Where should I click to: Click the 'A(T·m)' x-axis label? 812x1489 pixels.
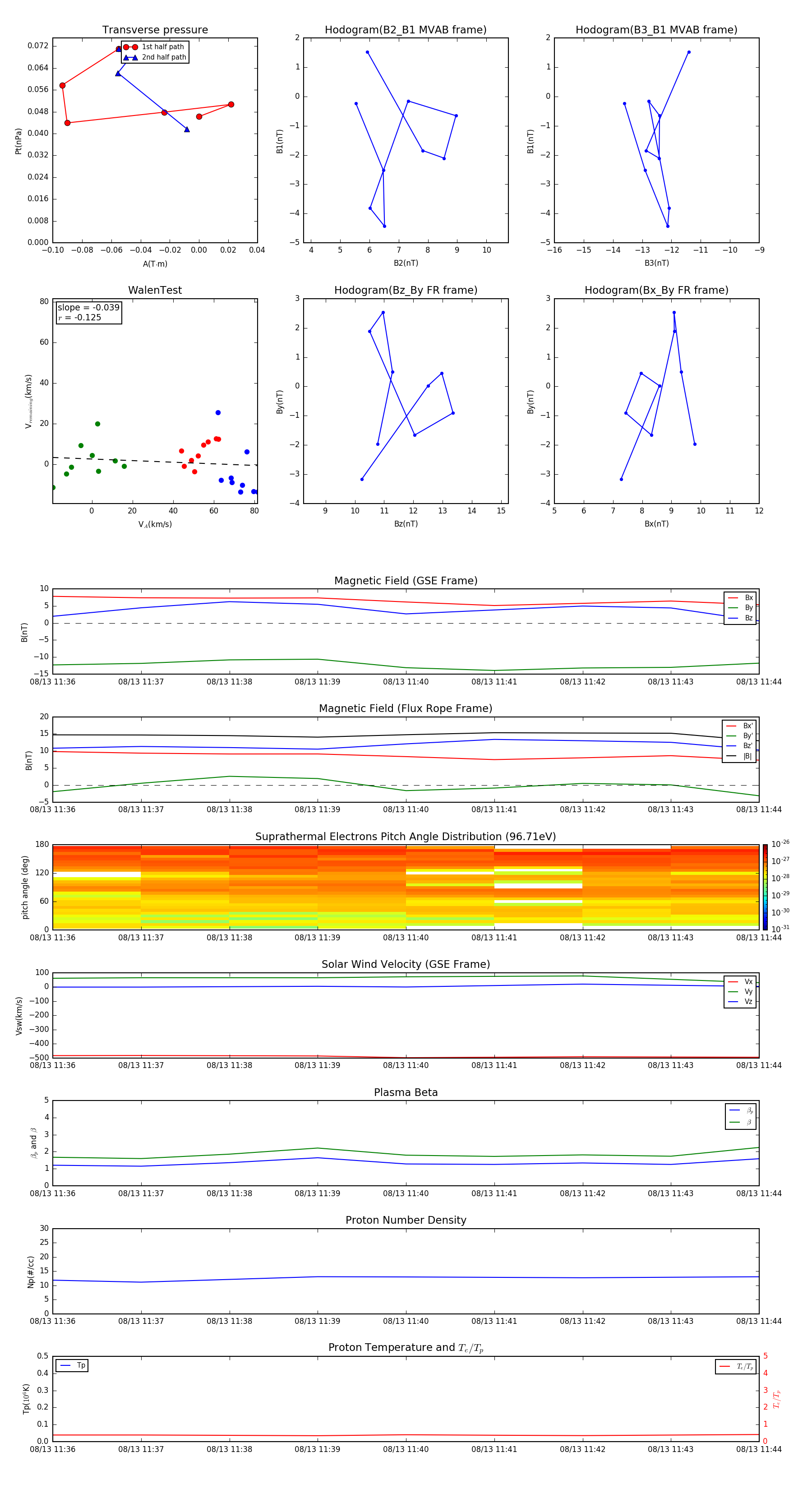[155, 264]
